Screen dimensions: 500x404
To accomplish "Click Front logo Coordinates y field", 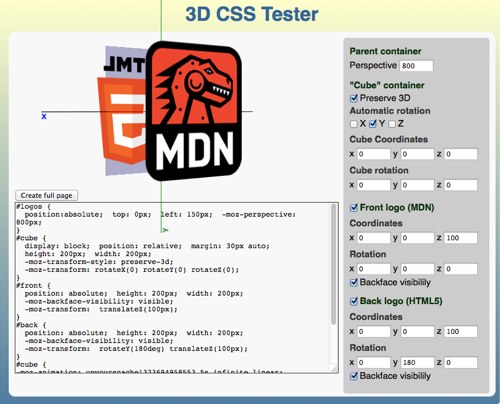I will 417,238.
